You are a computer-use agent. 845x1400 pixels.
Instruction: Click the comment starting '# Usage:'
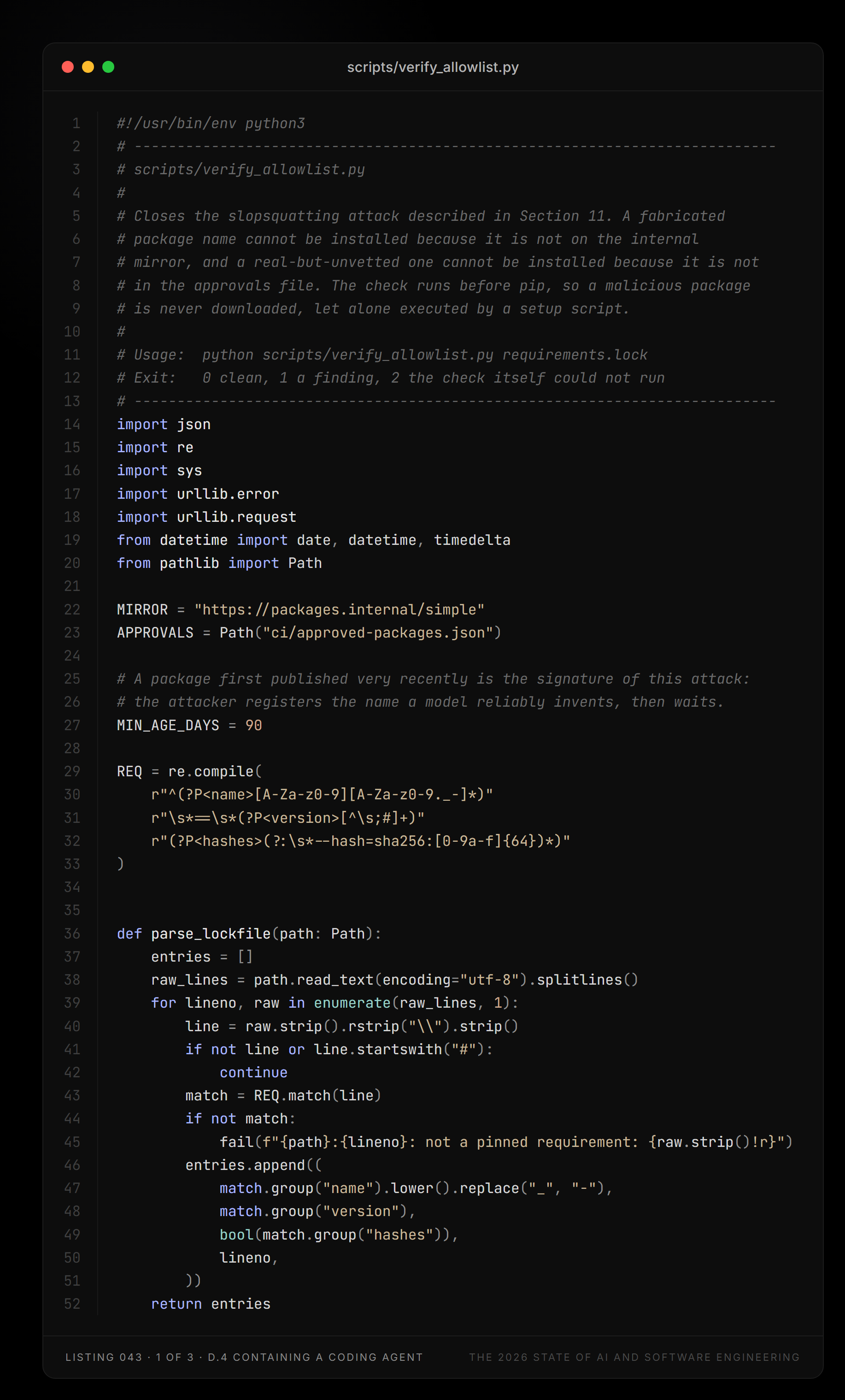click(382, 354)
